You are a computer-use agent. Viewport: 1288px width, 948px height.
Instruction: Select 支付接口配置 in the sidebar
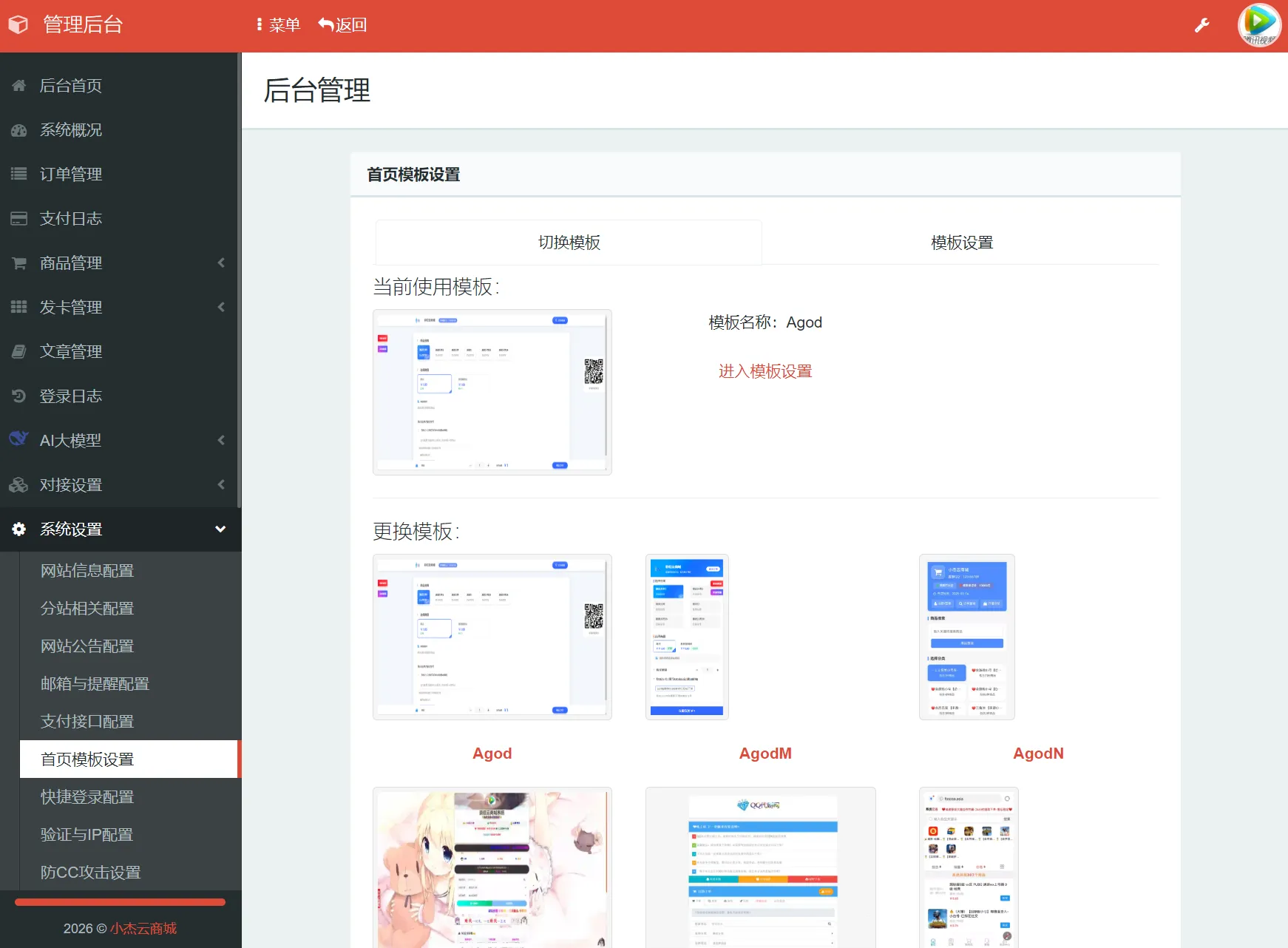click(87, 722)
